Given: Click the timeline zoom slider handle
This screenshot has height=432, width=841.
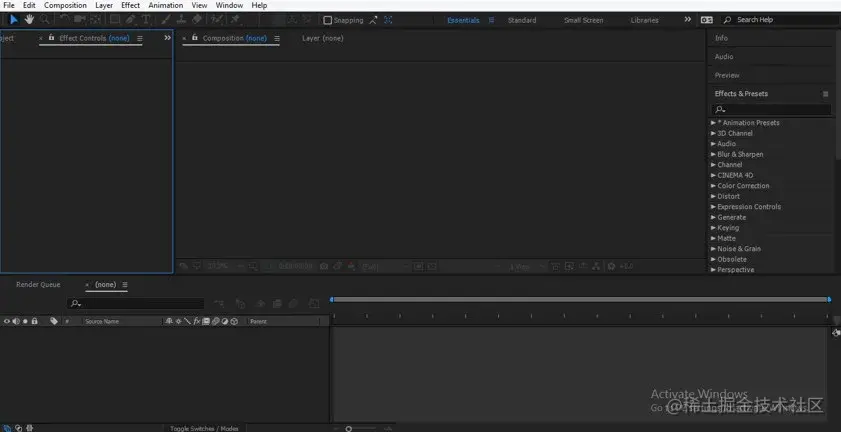Looking at the screenshot, I should coord(349,429).
